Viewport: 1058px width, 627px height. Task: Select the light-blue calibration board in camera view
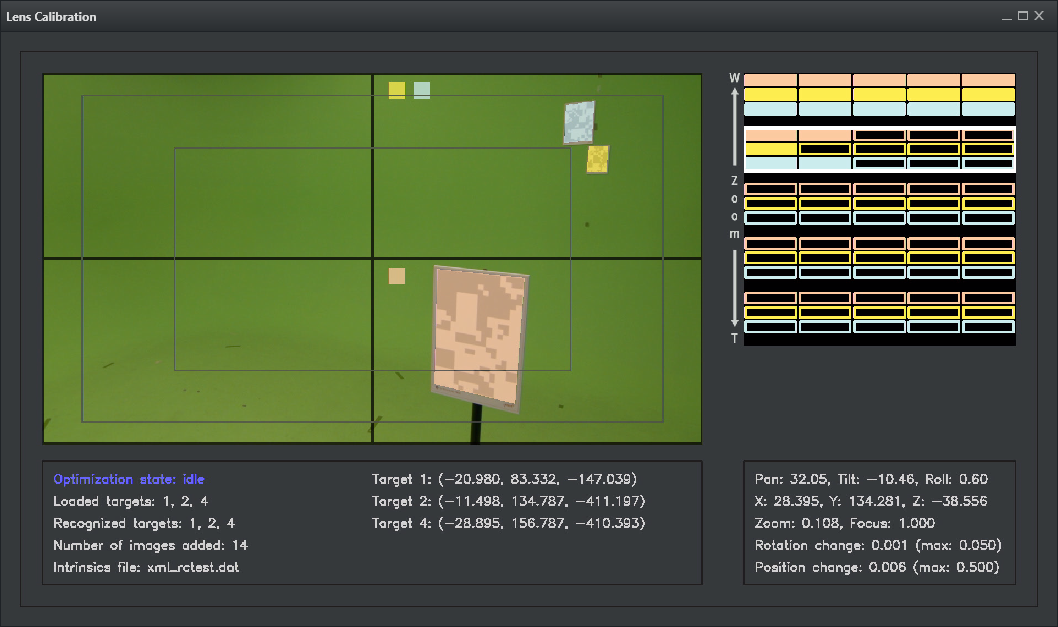(x=579, y=122)
